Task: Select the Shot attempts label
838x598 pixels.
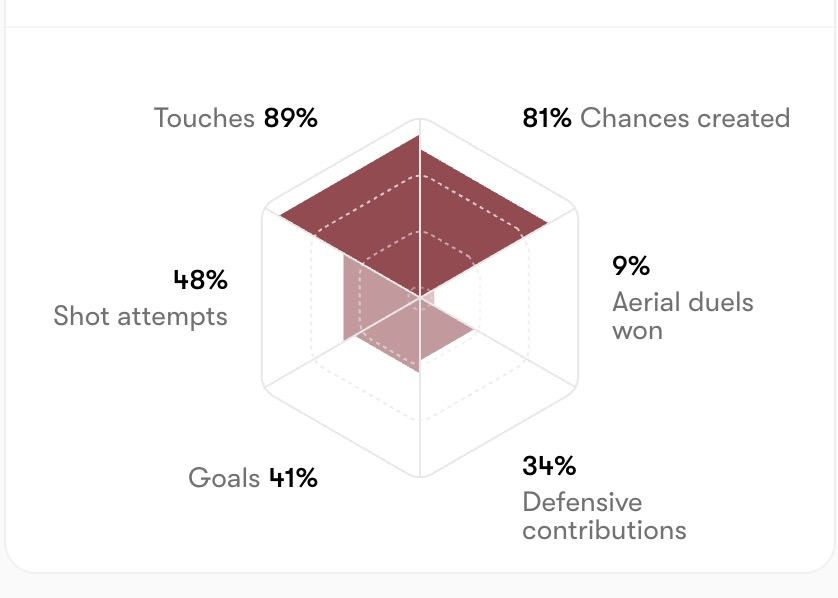Action: coord(141,316)
